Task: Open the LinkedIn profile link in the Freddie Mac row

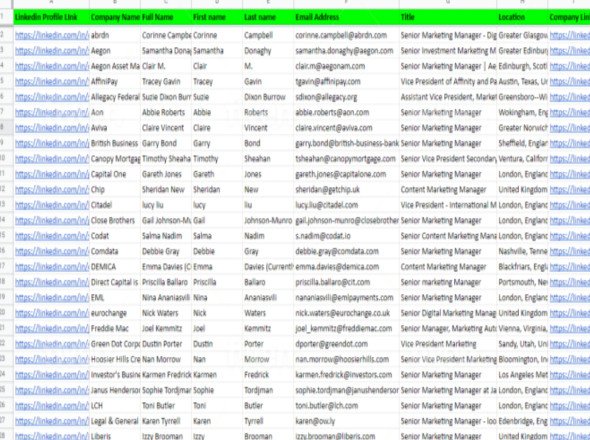Action: (x=52, y=329)
